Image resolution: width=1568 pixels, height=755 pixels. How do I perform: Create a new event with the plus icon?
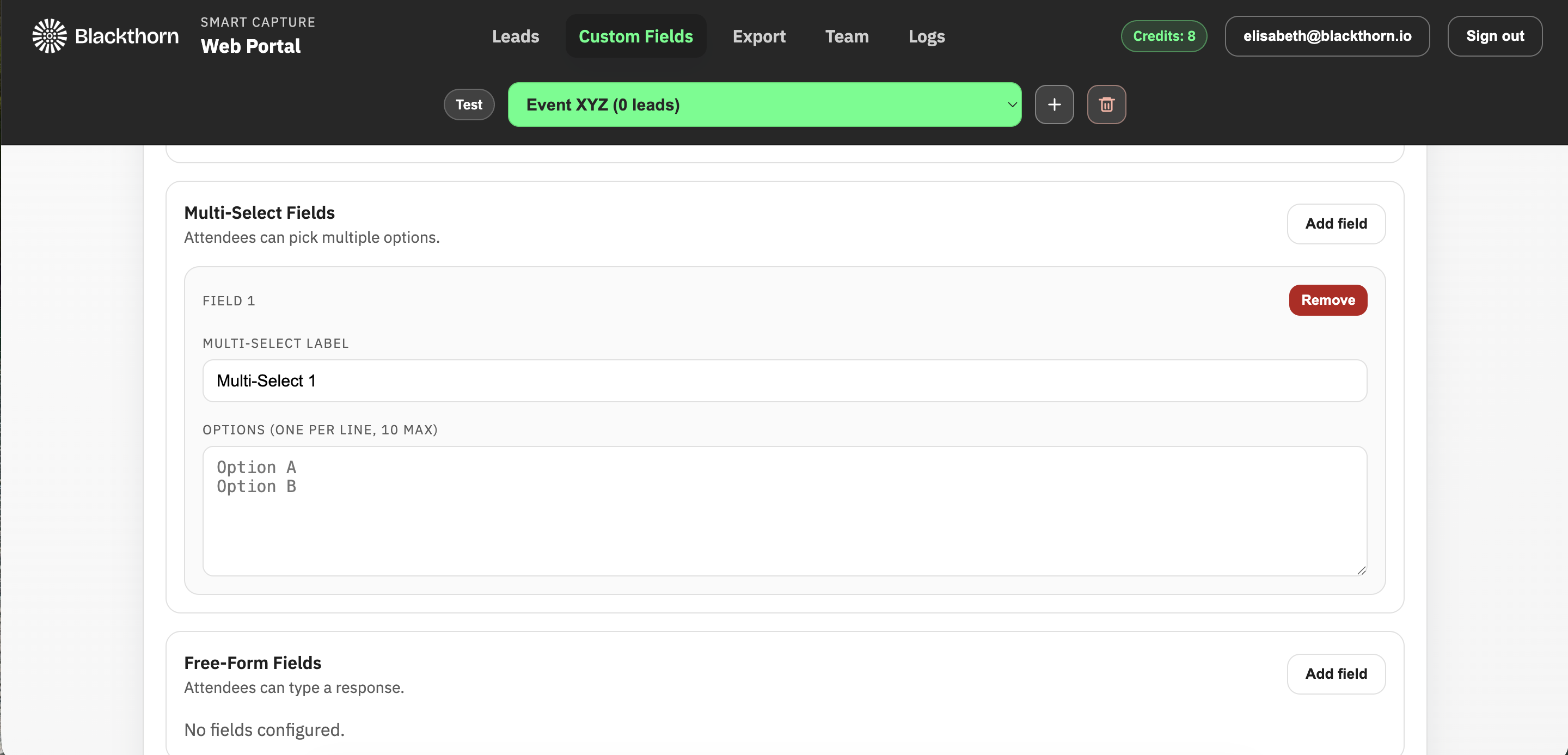[x=1054, y=104]
